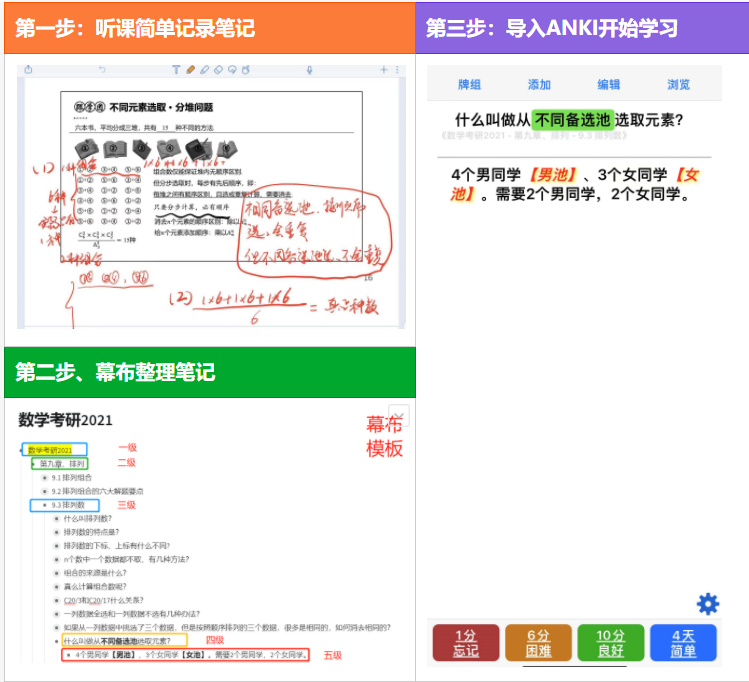This screenshot has height=682, width=749.
Task: Click outline item 什么叫做从不同备选池选取元素?
Action: 117,641
